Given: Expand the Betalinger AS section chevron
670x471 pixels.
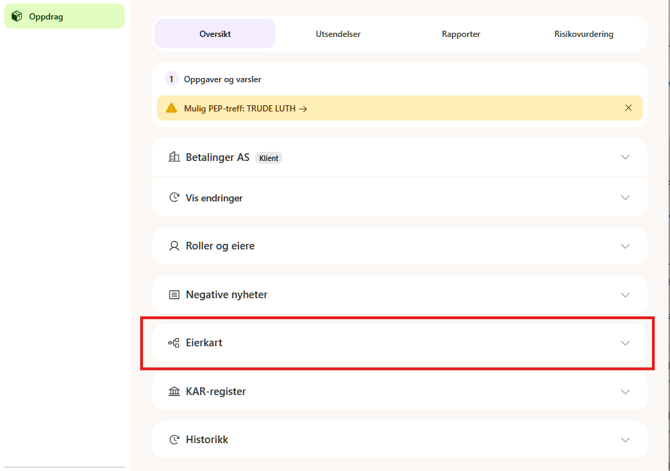Looking at the screenshot, I should click(x=625, y=157).
